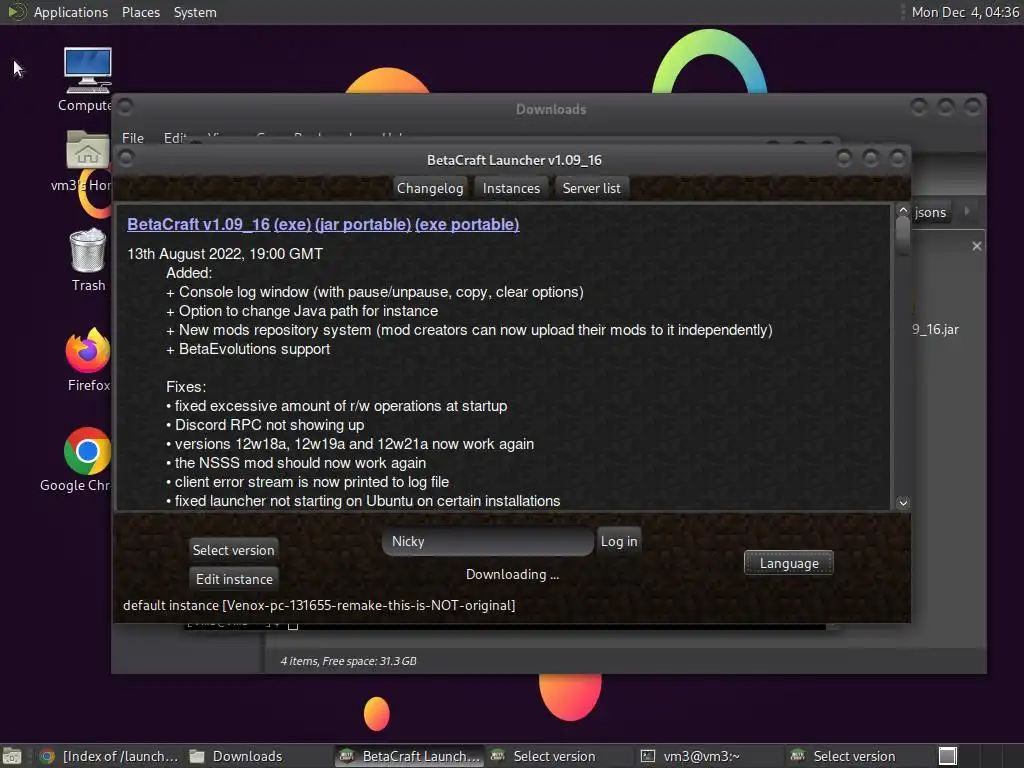This screenshot has width=1024, height=768.
Task: Click the changelog scrollbar thumb
Action: (x=903, y=236)
